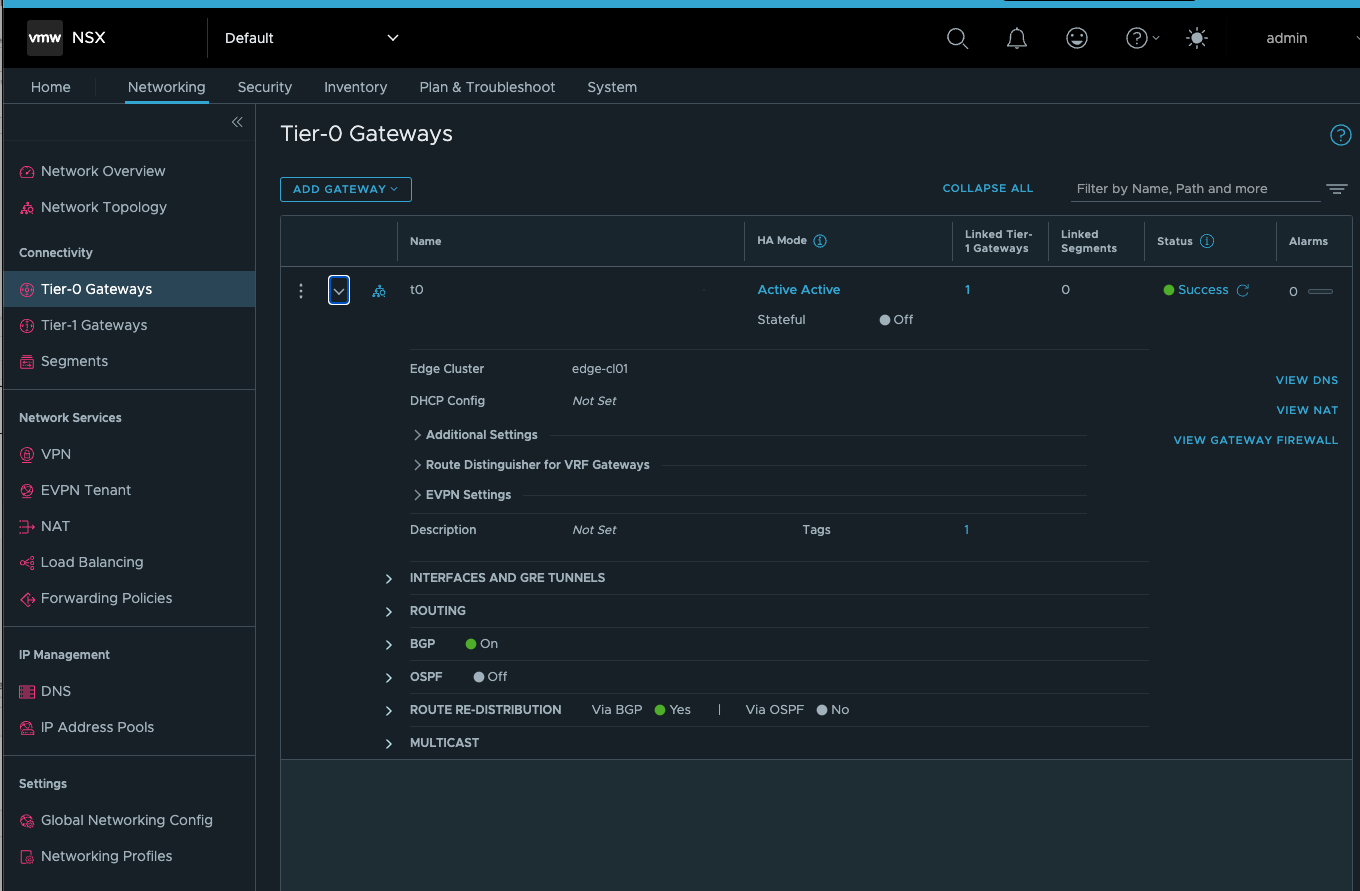Screen dimensions: 1360x891
Task: Refresh the t0 Success status
Action: coord(1243,290)
